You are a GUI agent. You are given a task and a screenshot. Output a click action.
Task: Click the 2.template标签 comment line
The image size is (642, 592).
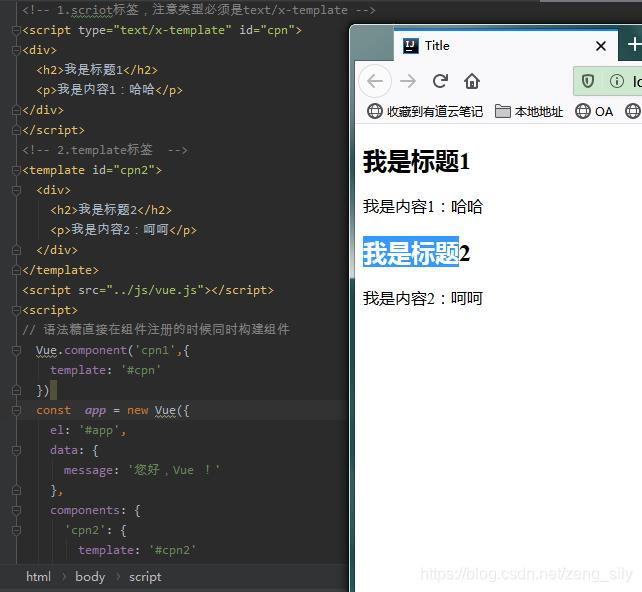tap(105, 150)
